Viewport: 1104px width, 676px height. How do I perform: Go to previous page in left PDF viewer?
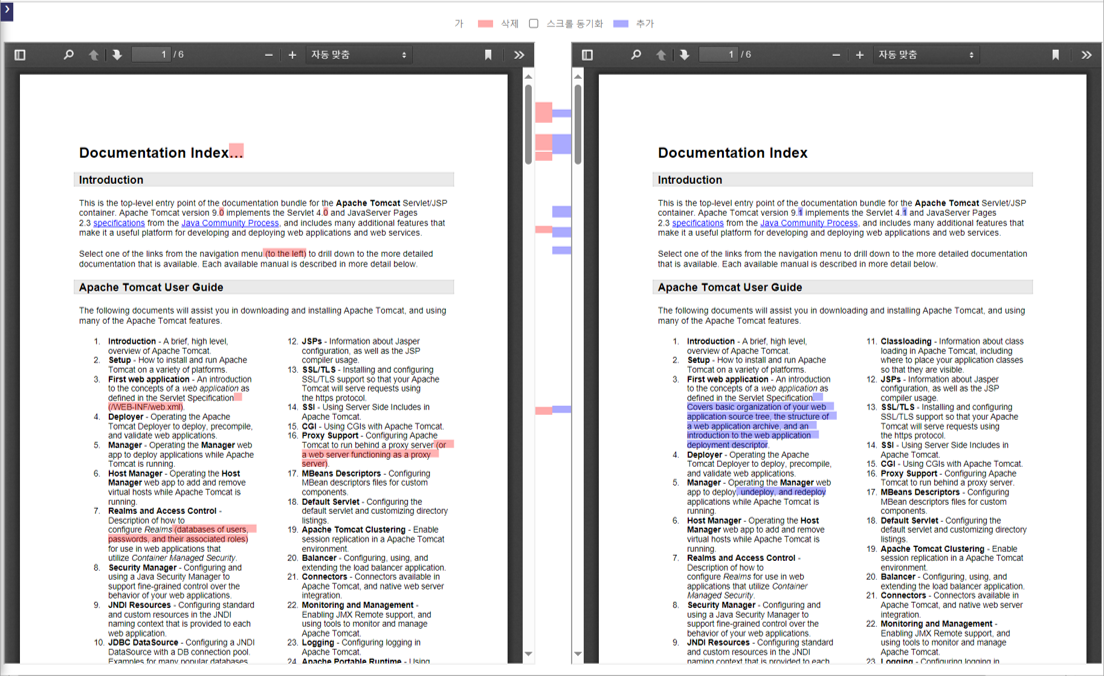tap(93, 55)
